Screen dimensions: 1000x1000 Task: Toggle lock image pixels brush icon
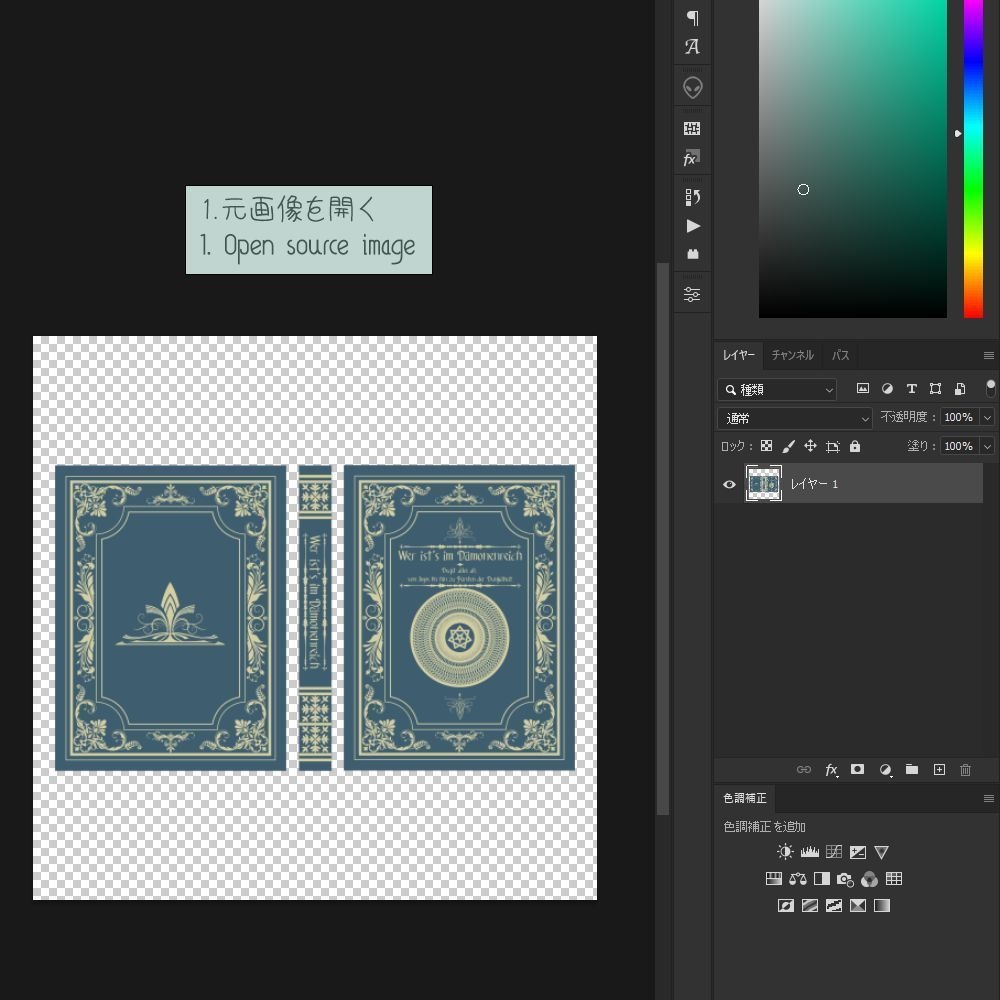point(789,446)
